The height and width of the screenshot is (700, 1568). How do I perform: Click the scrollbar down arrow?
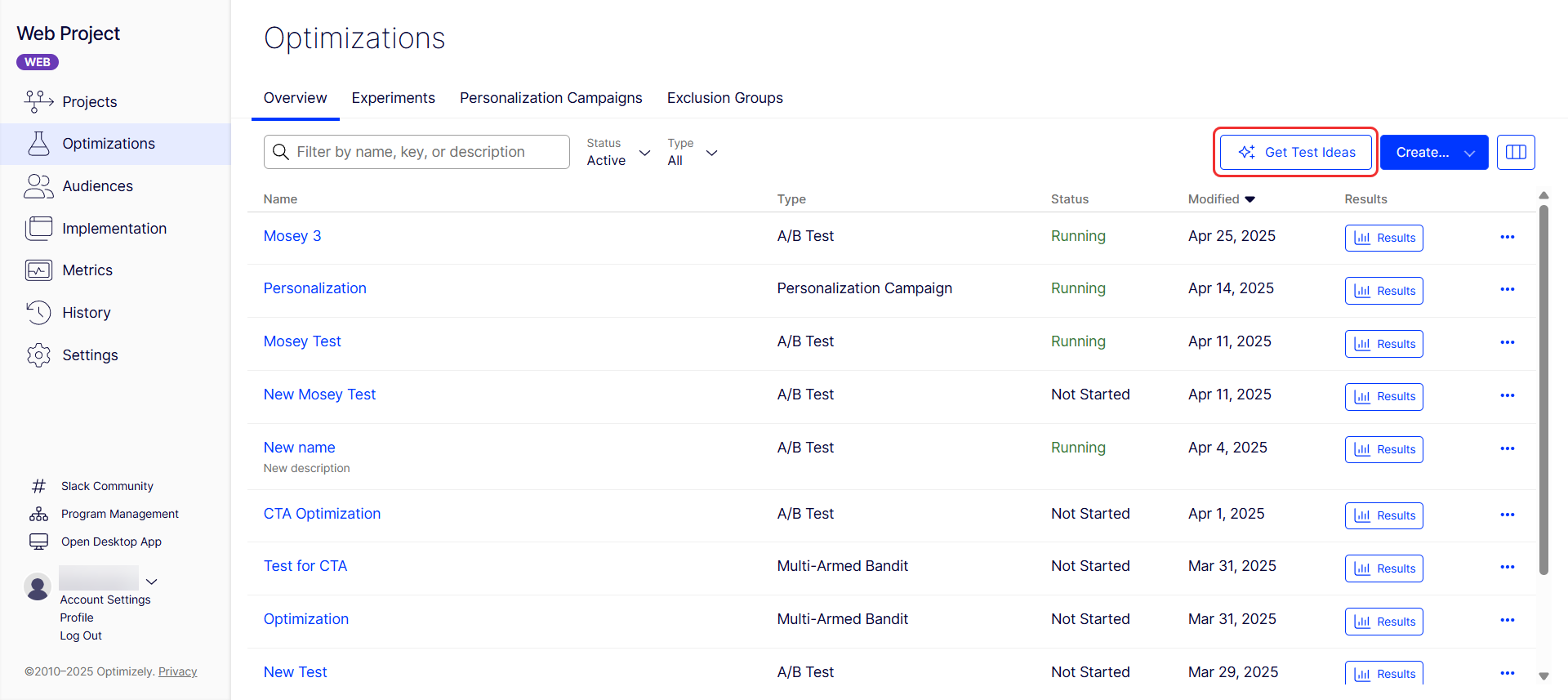pos(1543,675)
